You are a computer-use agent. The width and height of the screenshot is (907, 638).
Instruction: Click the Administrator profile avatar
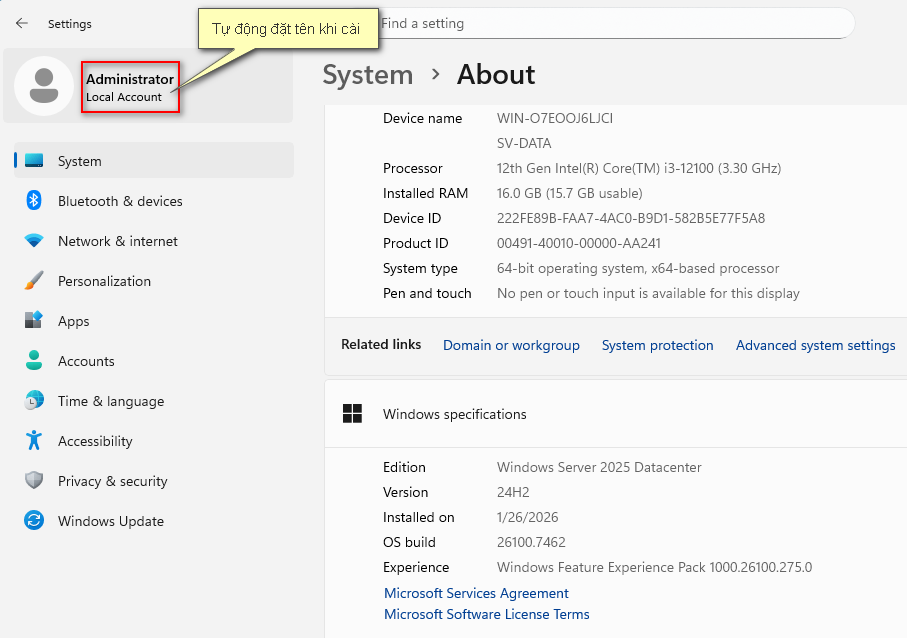[44, 86]
